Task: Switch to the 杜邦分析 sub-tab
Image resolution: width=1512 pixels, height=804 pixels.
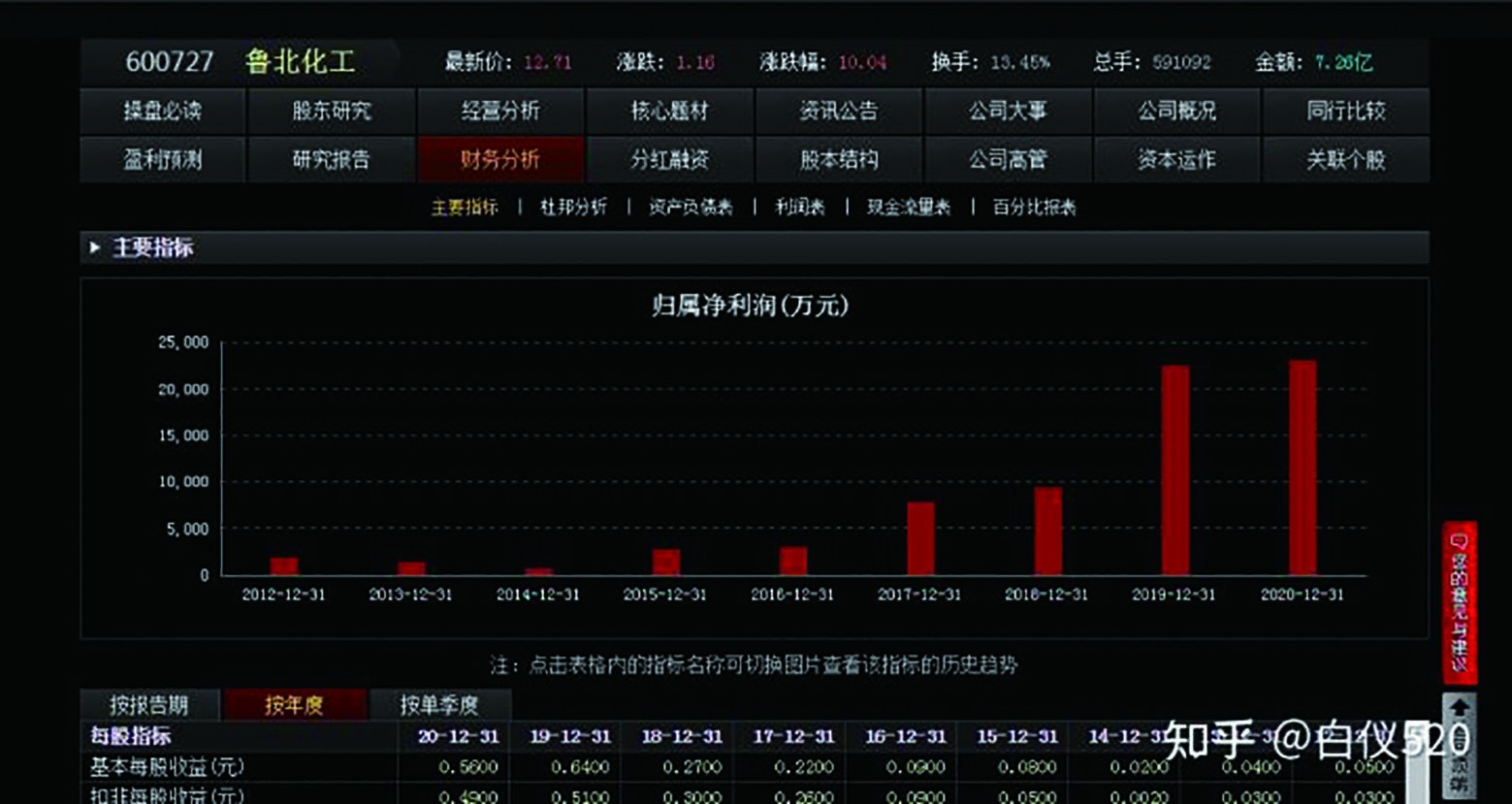Action: pyautogui.click(x=572, y=207)
